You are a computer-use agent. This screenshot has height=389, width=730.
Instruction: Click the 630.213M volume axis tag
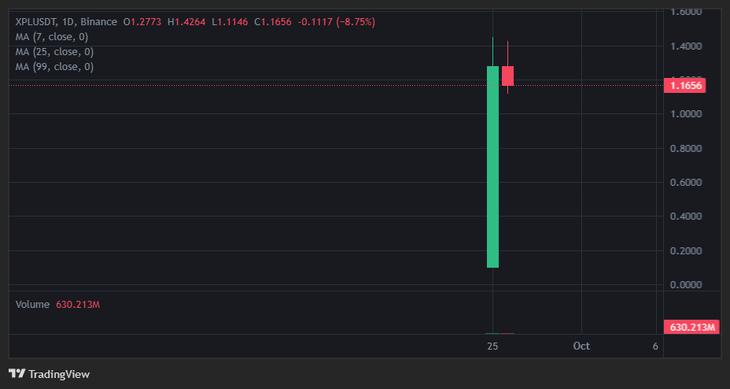pos(691,327)
